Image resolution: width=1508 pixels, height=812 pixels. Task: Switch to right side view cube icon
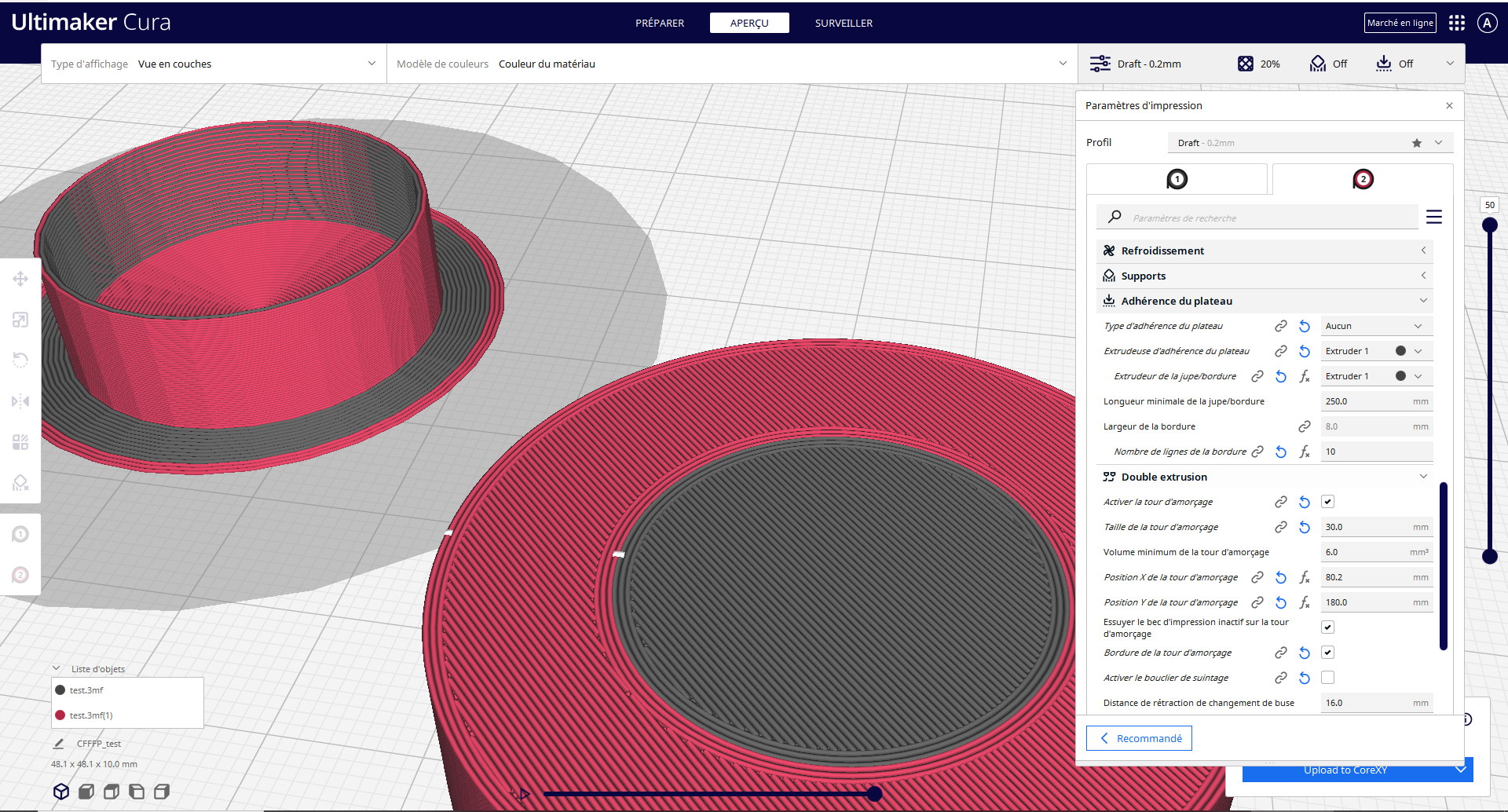pyautogui.click(x=162, y=792)
